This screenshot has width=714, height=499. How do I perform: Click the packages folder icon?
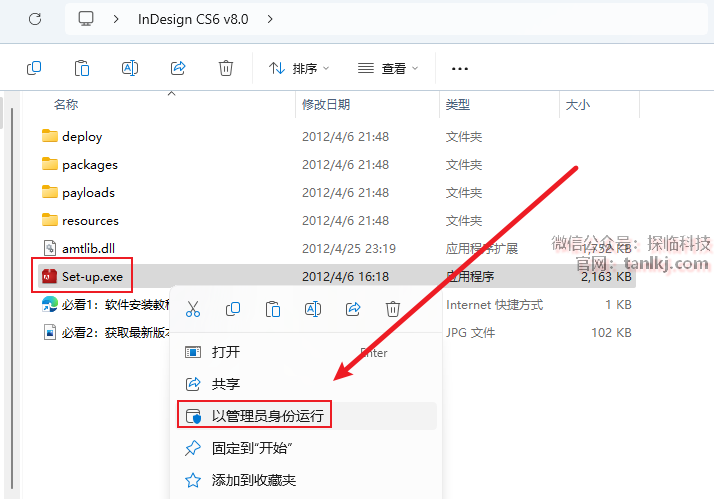tap(50, 164)
